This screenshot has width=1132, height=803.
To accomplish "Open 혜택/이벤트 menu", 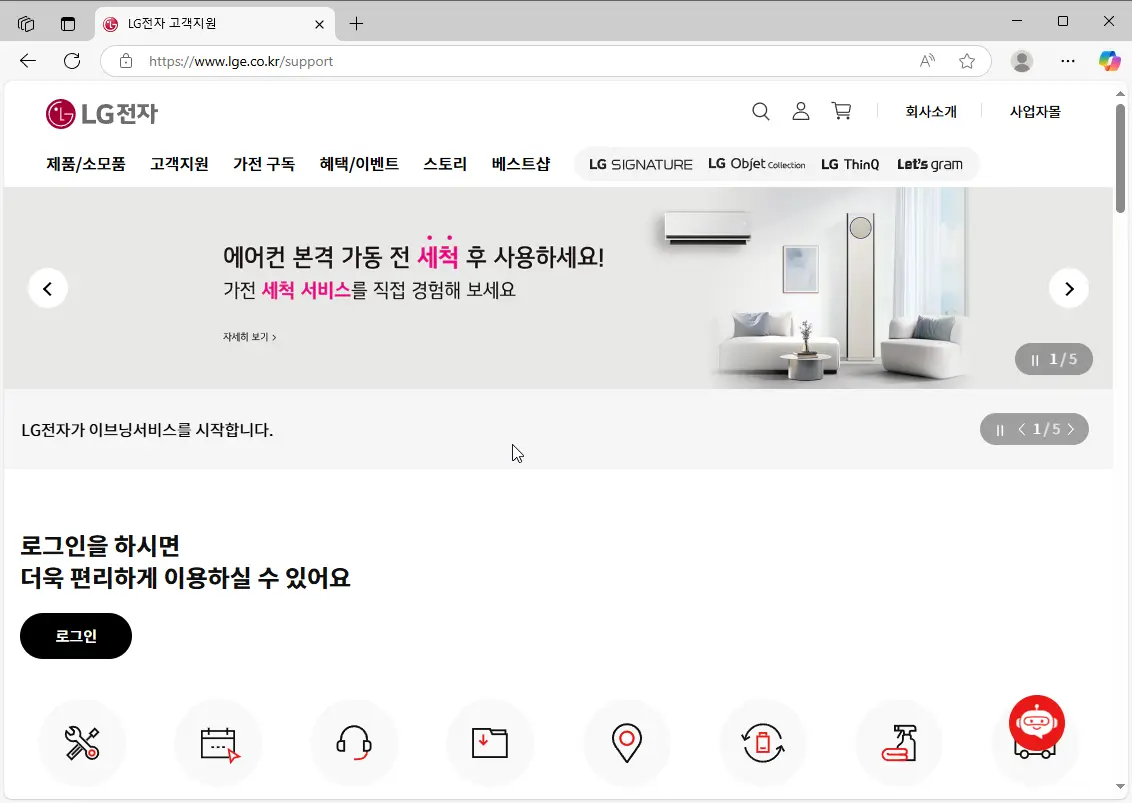I will click(x=360, y=164).
